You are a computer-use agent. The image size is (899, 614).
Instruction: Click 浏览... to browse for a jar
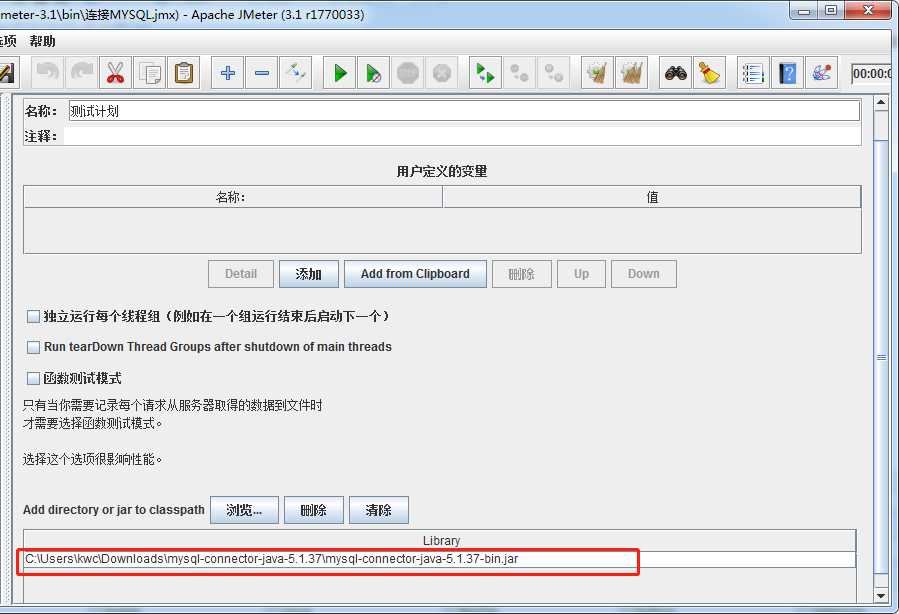point(244,510)
